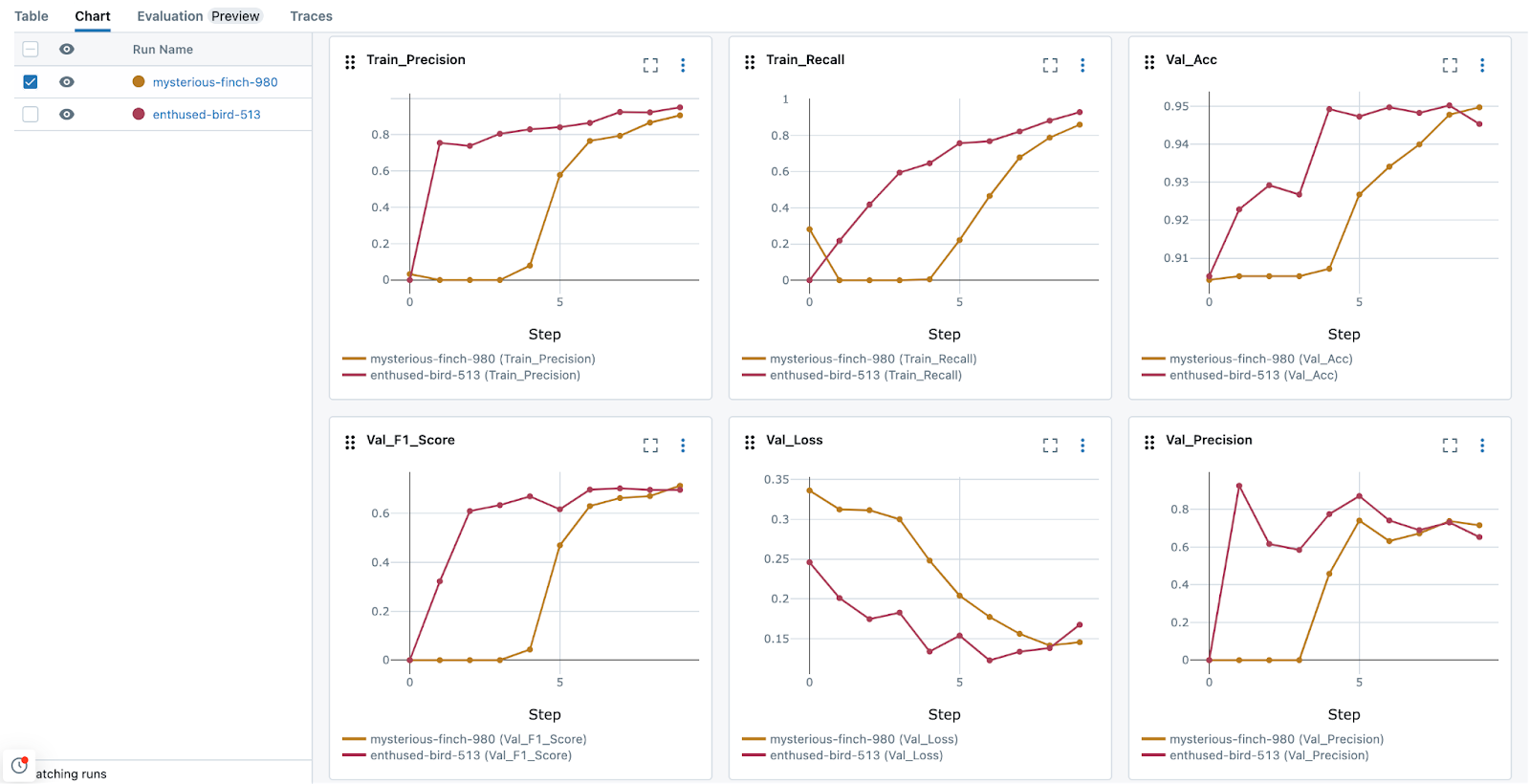This screenshot has width=1530, height=784.
Task: Click the eye icon in the run list header
Action: click(66, 49)
